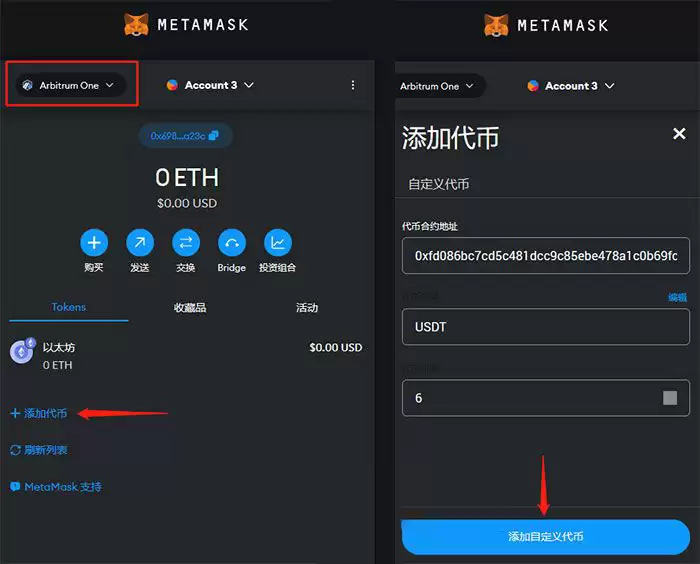This screenshot has width=700, height=564.
Task: Click the USDT token symbol field
Action: coord(546,327)
